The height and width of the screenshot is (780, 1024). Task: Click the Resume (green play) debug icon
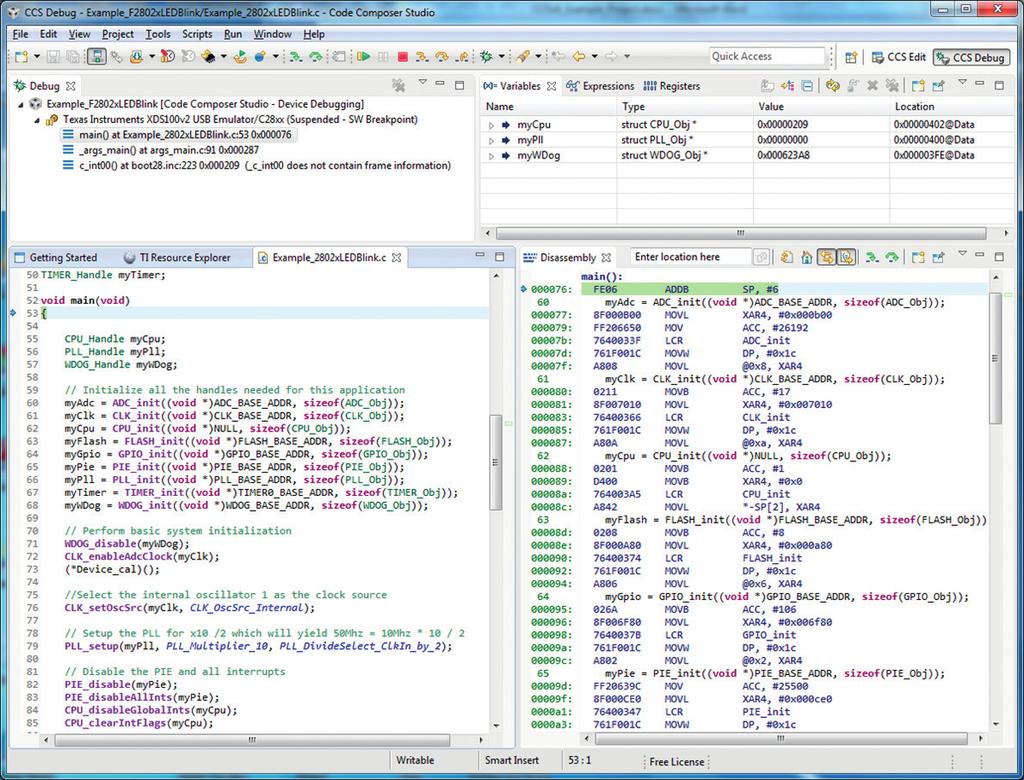point(364,57)
